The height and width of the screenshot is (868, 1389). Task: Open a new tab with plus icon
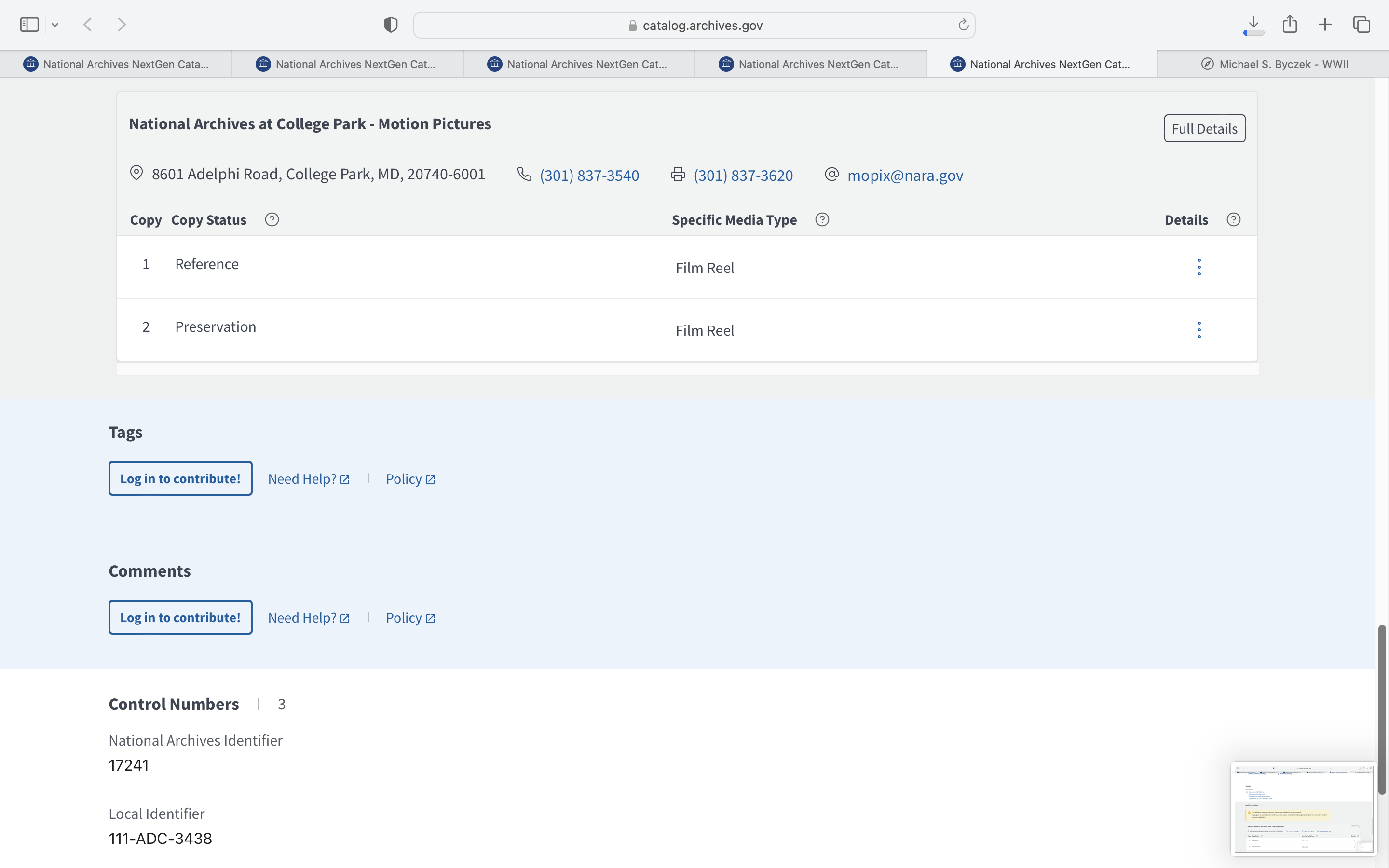tap(1325, 25)
